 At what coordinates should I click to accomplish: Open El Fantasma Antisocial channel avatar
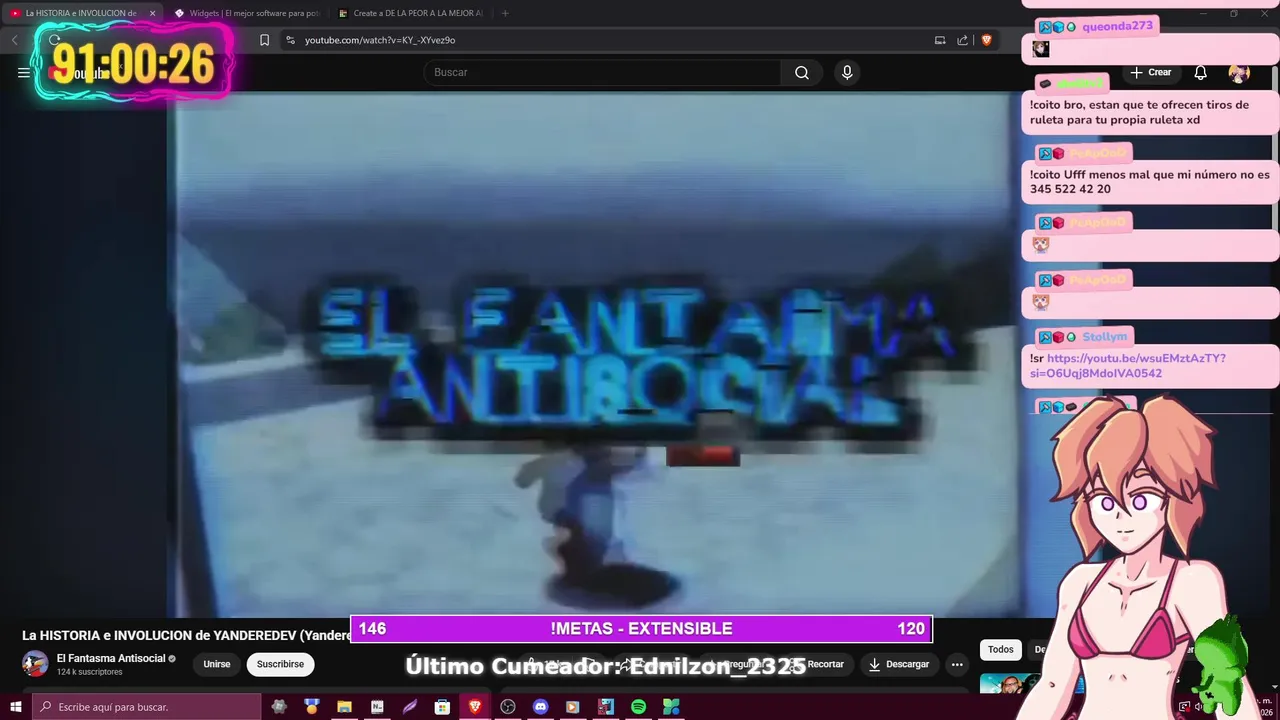[x=35, y=664]
